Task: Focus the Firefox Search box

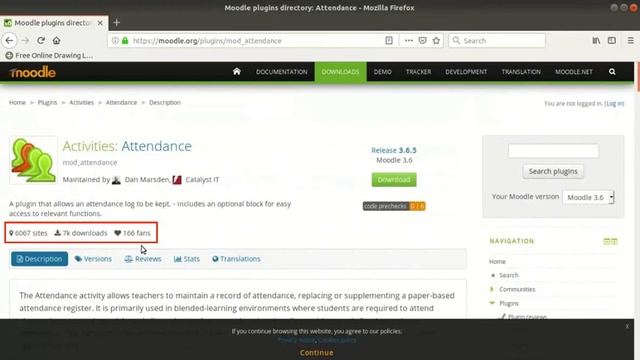Action: coord(497,40)
